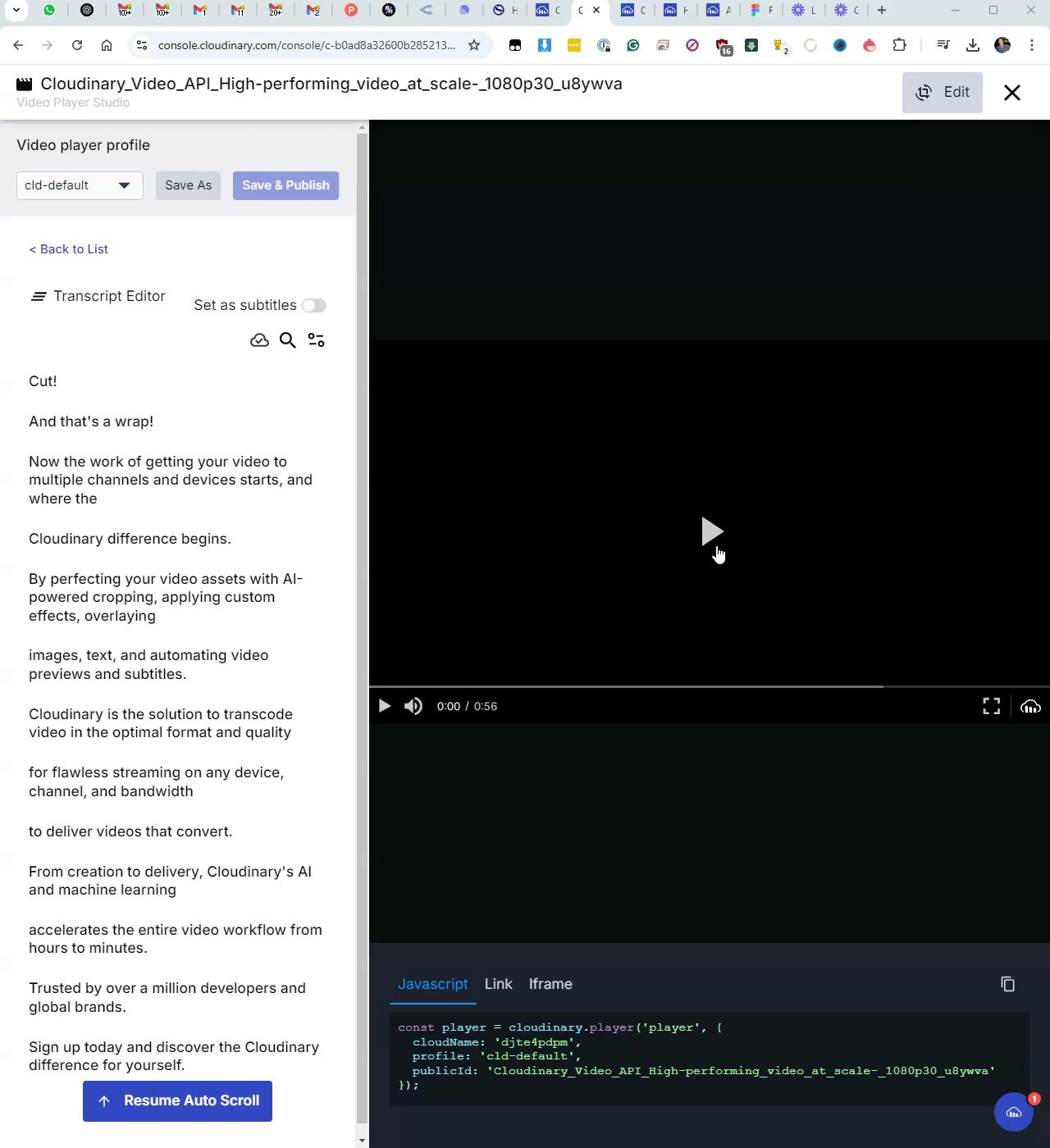The image size is (1050, 1148).
Task: Open the tab search dropdown arrow
Action: tap(16, 10)
